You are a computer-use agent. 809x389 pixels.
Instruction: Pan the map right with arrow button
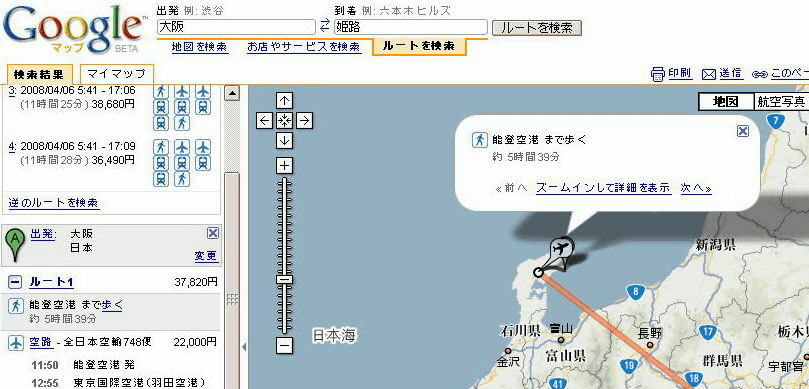click(304, 121)
